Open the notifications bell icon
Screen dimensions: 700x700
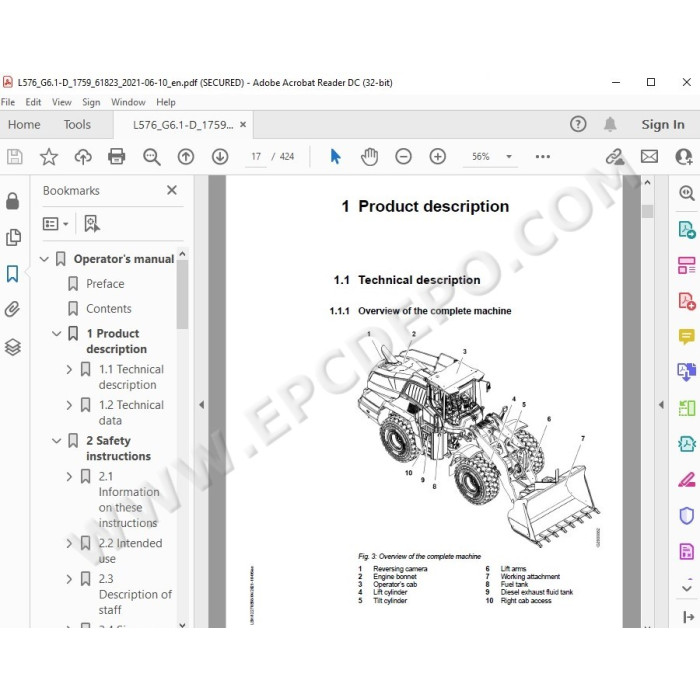tap(610, 124)
